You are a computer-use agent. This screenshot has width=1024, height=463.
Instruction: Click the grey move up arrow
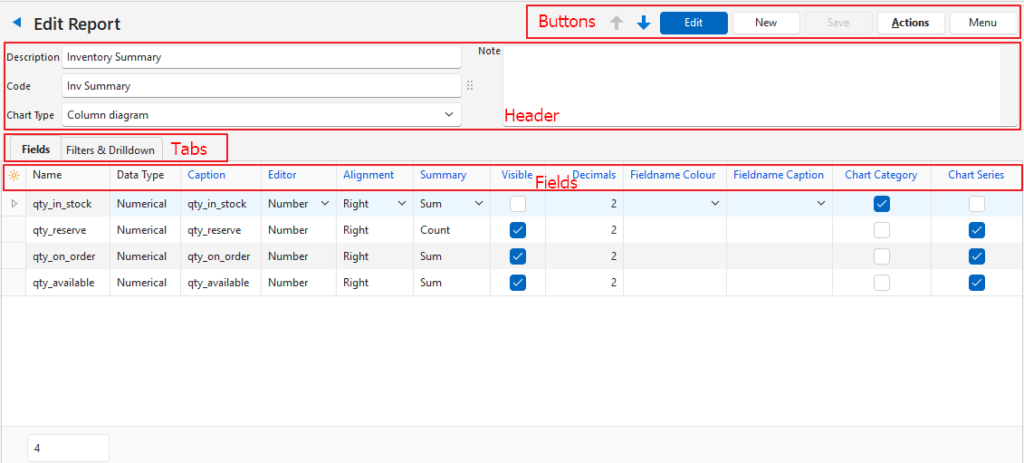pyautogui.click(x=616, y=23)
